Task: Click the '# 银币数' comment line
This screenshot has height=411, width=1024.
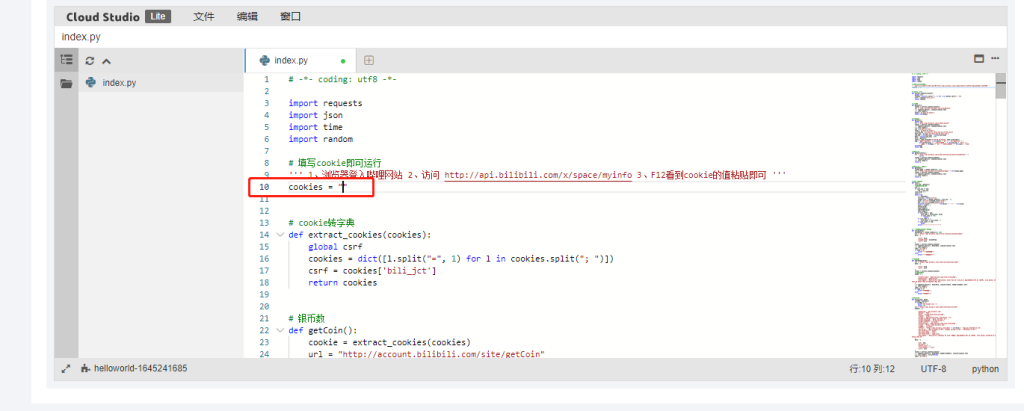Action: pyautogui.click(x=306, y=319)
